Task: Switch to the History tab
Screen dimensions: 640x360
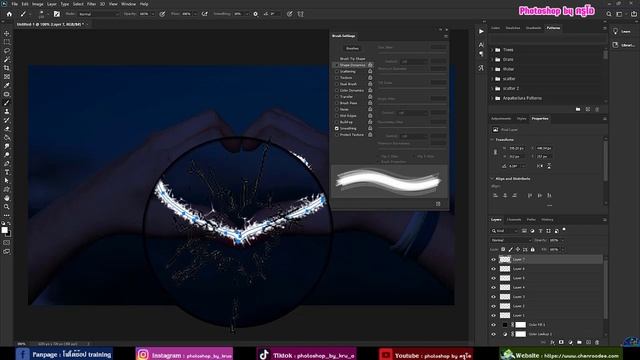Action: [547, 220]
